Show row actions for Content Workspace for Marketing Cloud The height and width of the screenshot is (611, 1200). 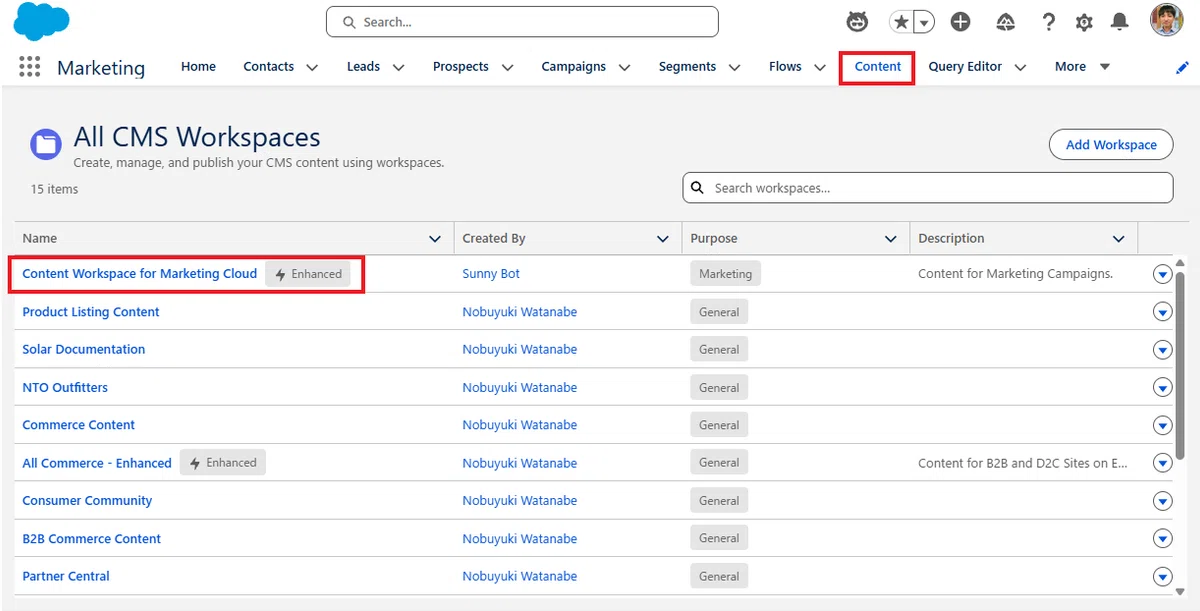[x=1162, y=274]
